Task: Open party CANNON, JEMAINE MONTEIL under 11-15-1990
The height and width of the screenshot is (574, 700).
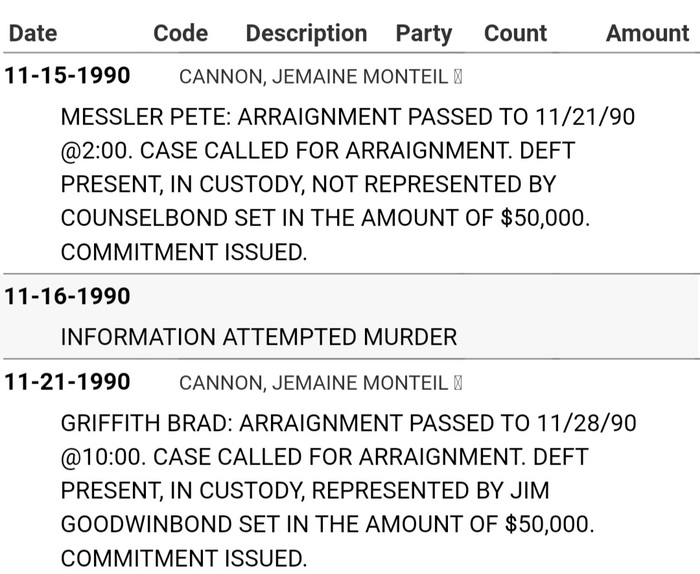Action: coord(313,77)
